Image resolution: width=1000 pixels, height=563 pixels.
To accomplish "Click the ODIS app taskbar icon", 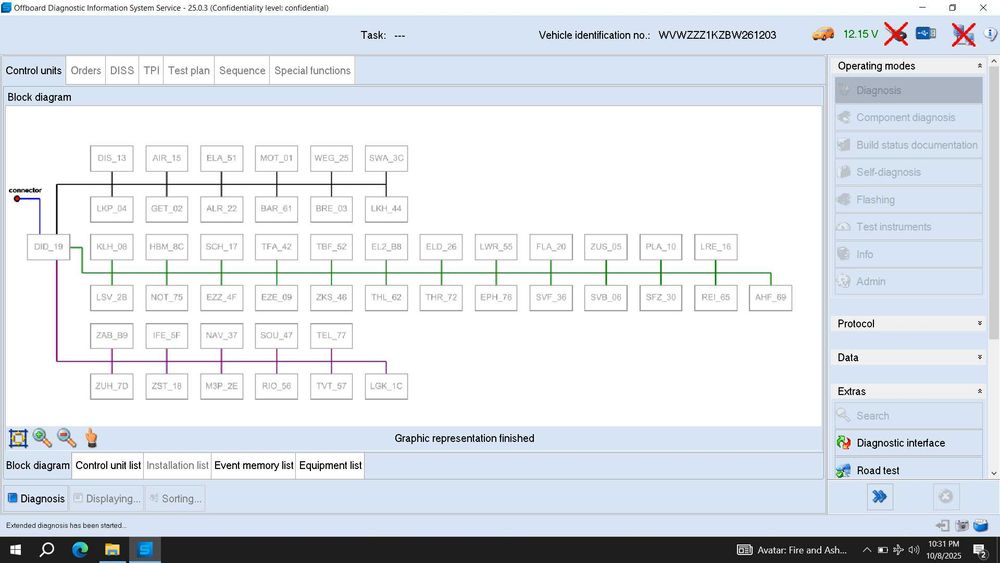I will (x=145, y=550).
